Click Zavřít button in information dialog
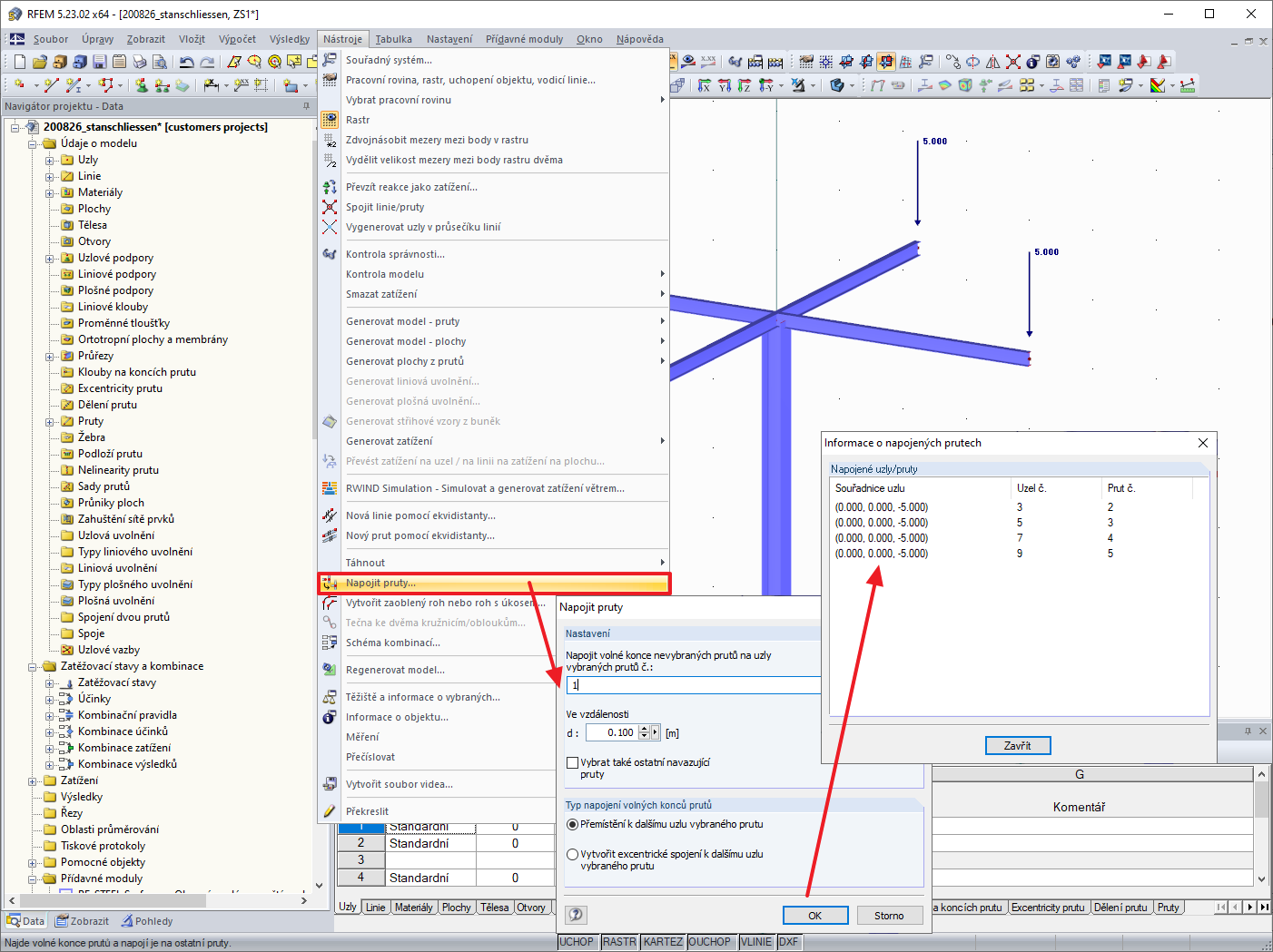1273x952 pixels. [1018, 745]
